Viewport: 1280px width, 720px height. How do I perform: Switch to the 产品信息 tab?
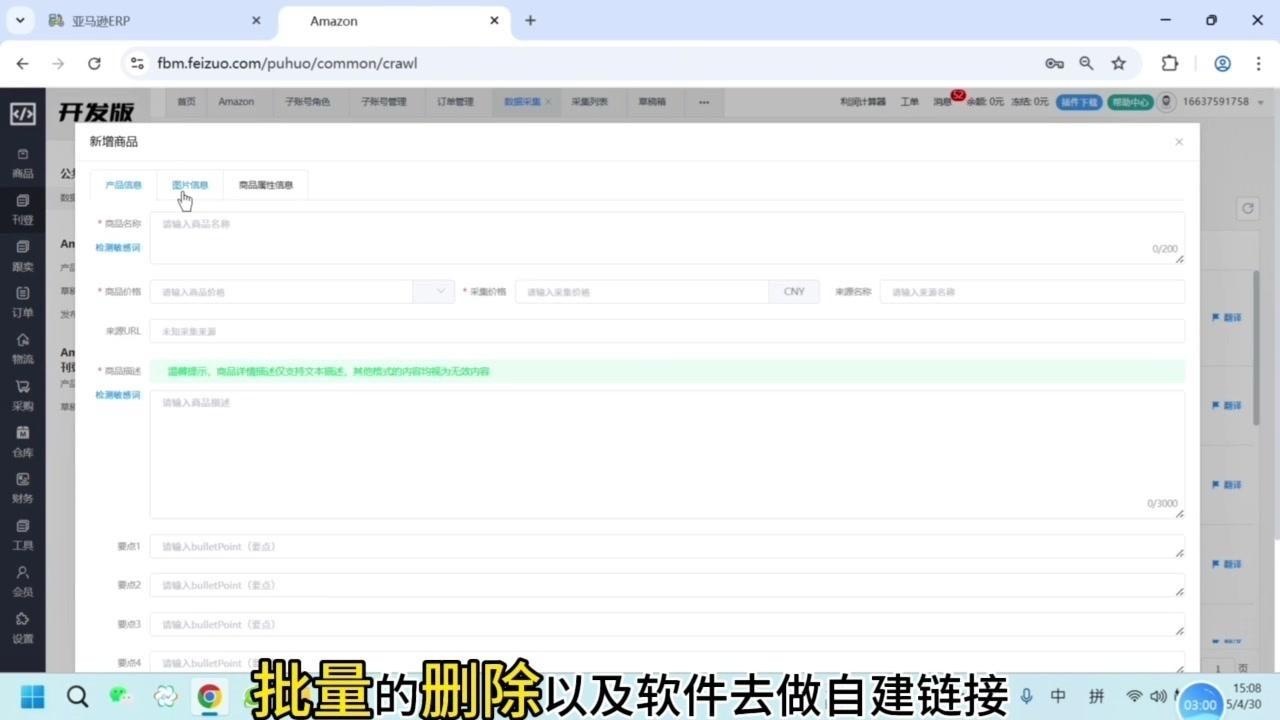tap(123, 185)
